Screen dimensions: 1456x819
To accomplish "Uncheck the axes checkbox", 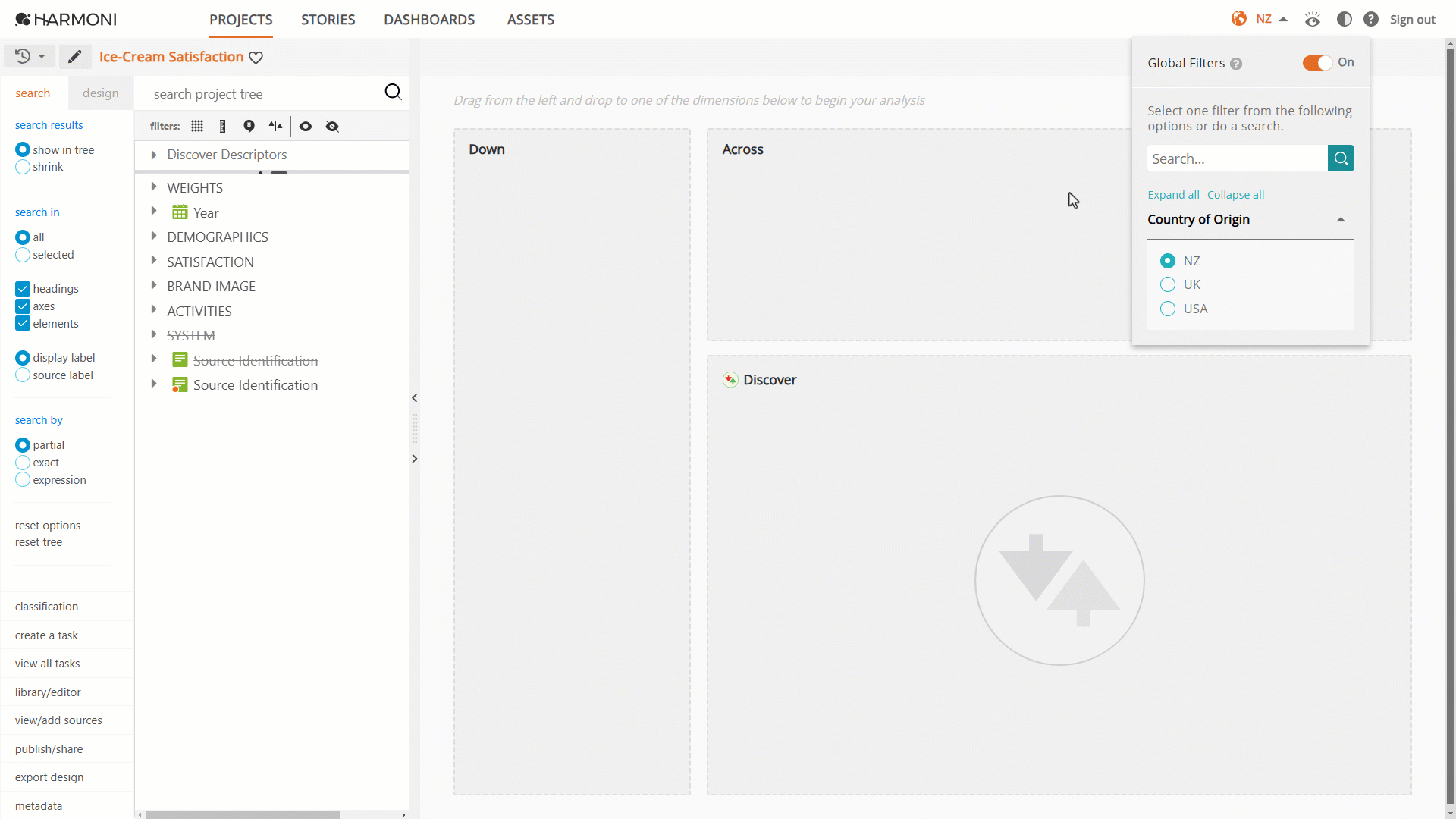I will [x=23, y=306].
